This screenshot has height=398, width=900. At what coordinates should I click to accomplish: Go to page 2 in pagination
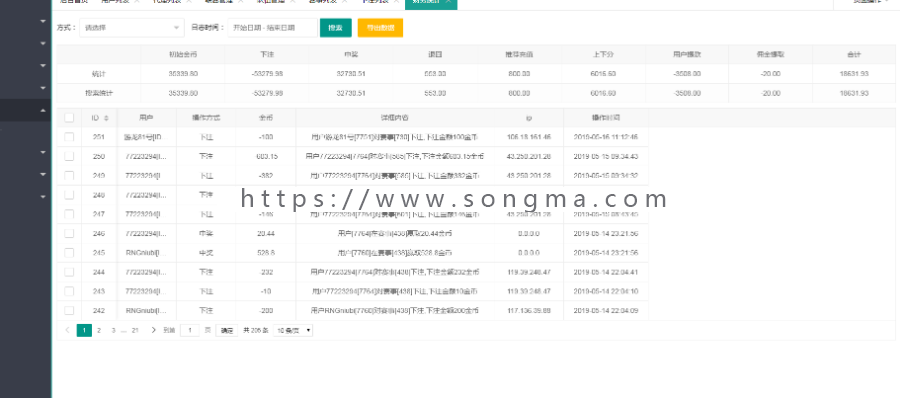point(99,330)
